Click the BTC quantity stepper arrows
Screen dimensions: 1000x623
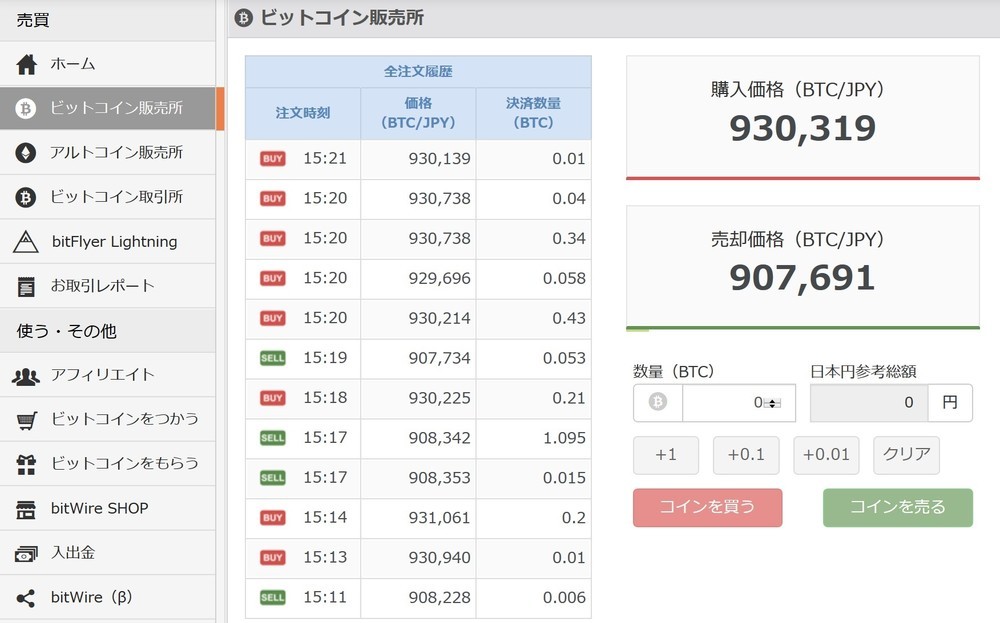(773, 403)
